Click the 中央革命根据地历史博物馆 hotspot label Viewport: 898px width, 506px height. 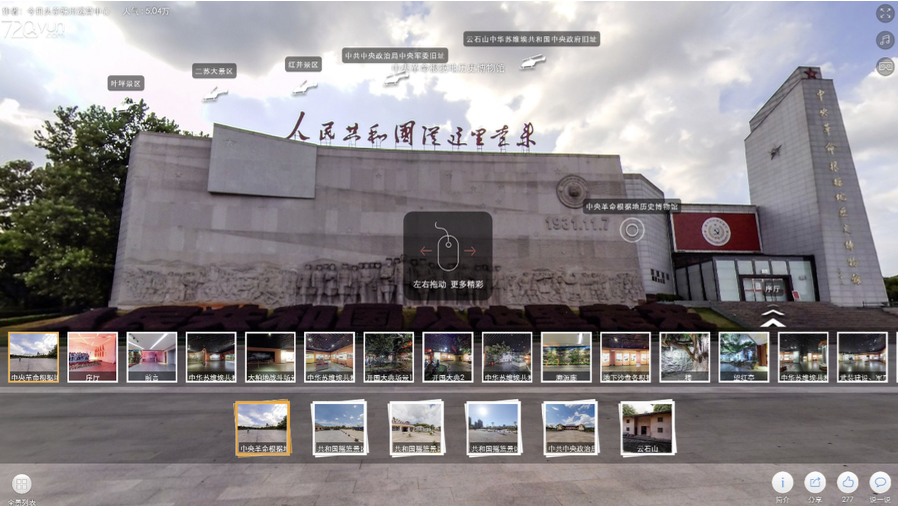(631, 206)
